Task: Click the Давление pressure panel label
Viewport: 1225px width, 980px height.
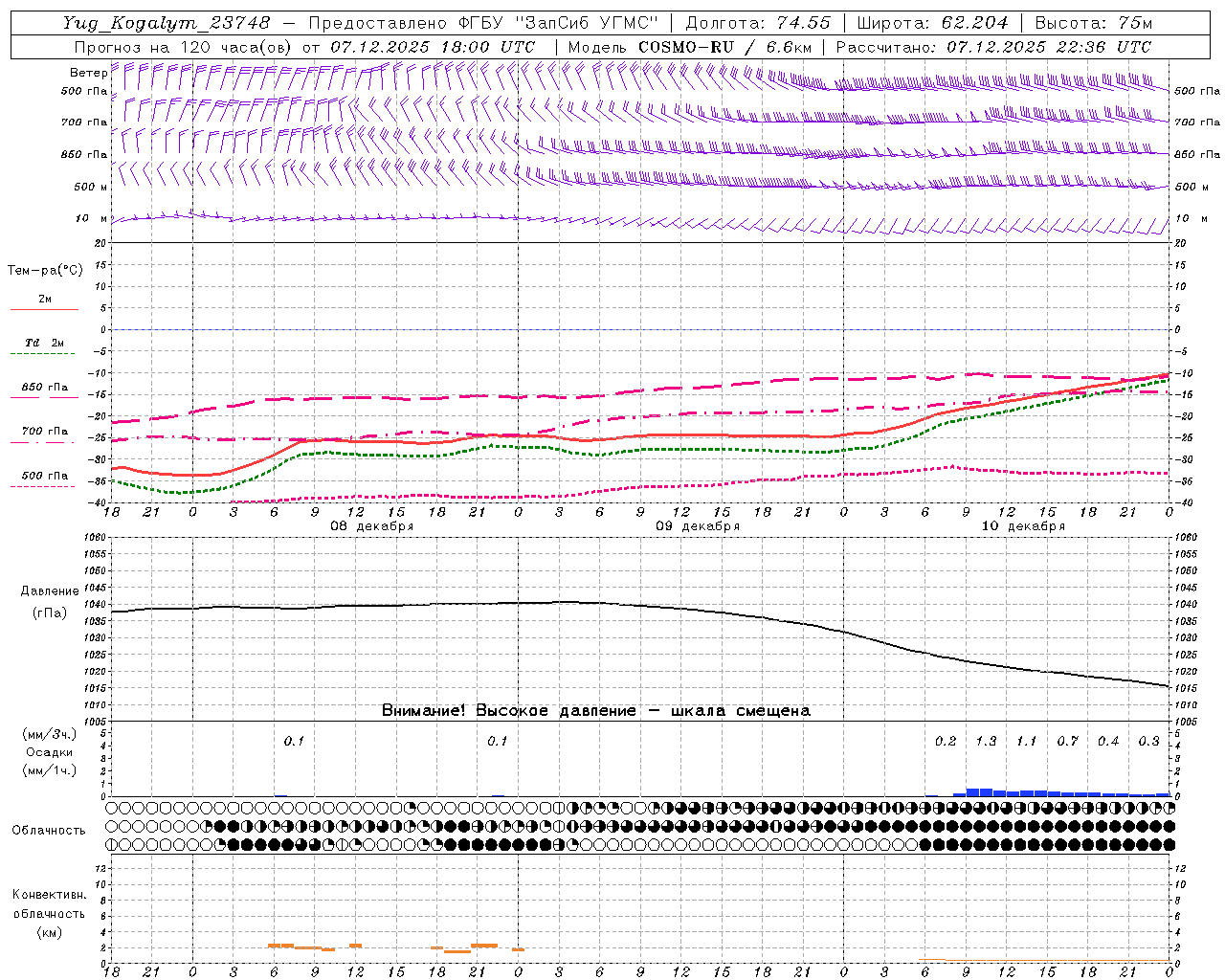Action: [50, 591]
